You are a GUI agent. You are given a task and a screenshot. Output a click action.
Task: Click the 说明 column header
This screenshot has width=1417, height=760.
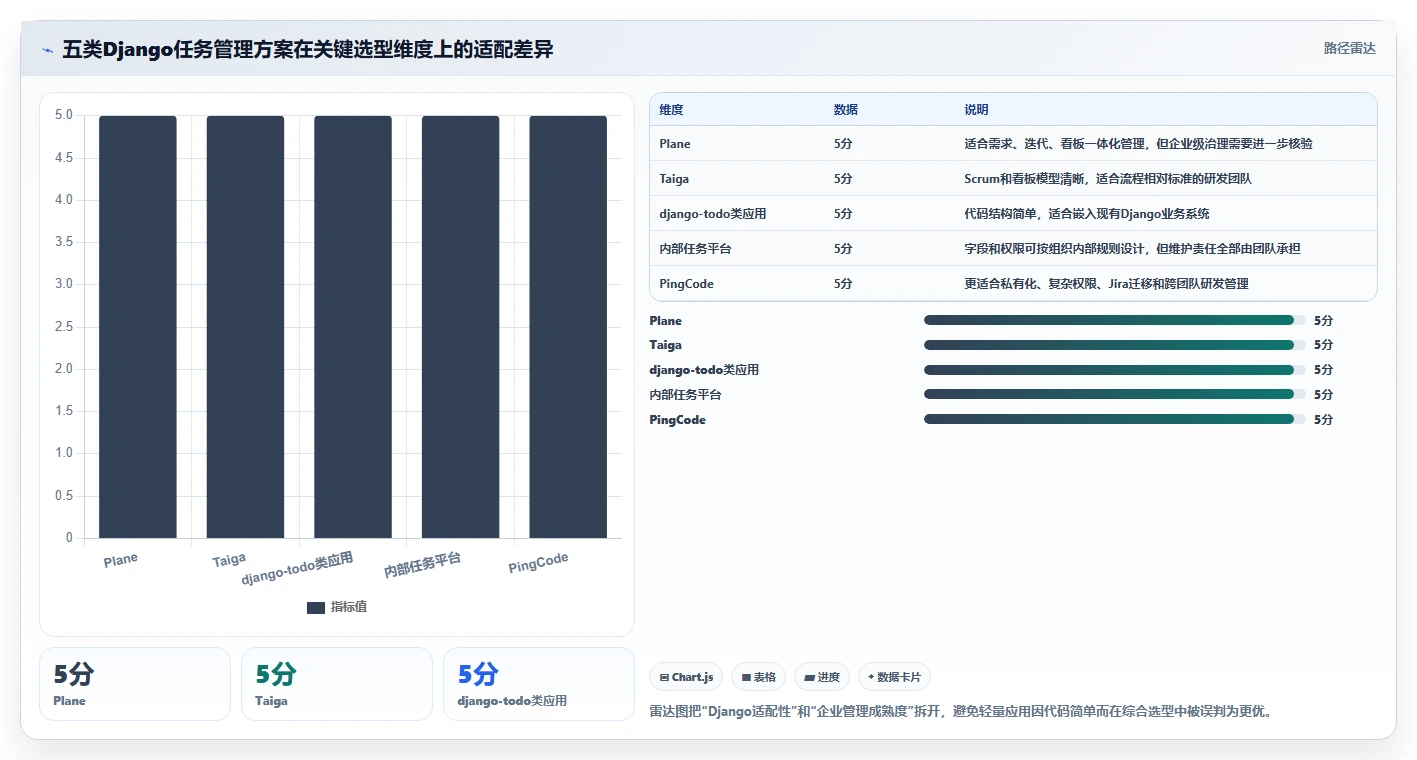point(976,110)
